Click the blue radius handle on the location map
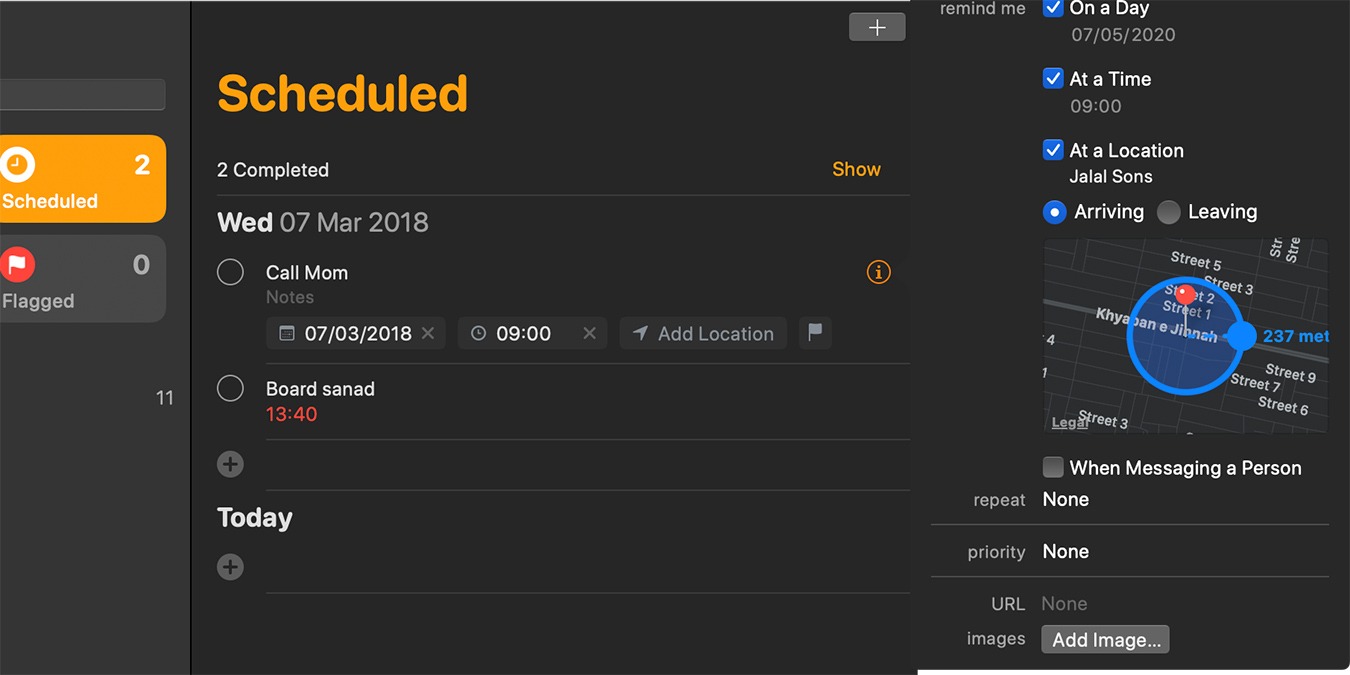The width and height of the screenshot is (1350, 675). click(1240, 337)
